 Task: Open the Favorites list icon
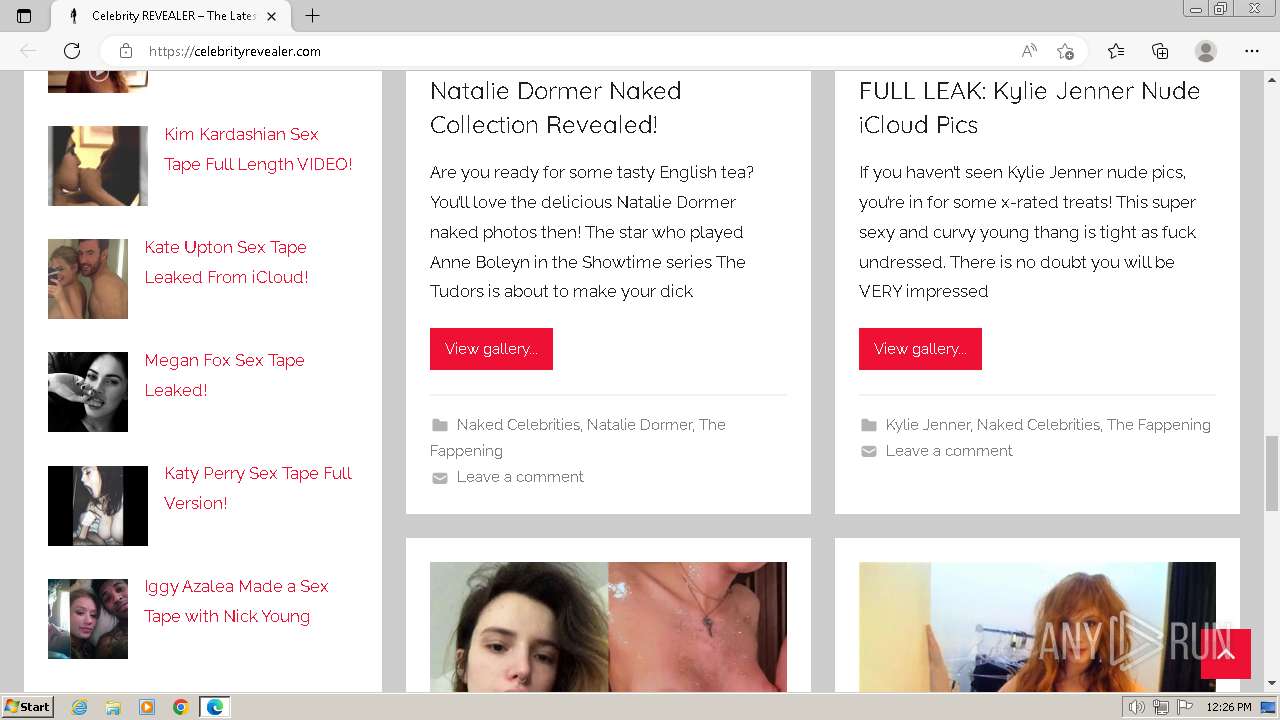[x=1116, y=51]
